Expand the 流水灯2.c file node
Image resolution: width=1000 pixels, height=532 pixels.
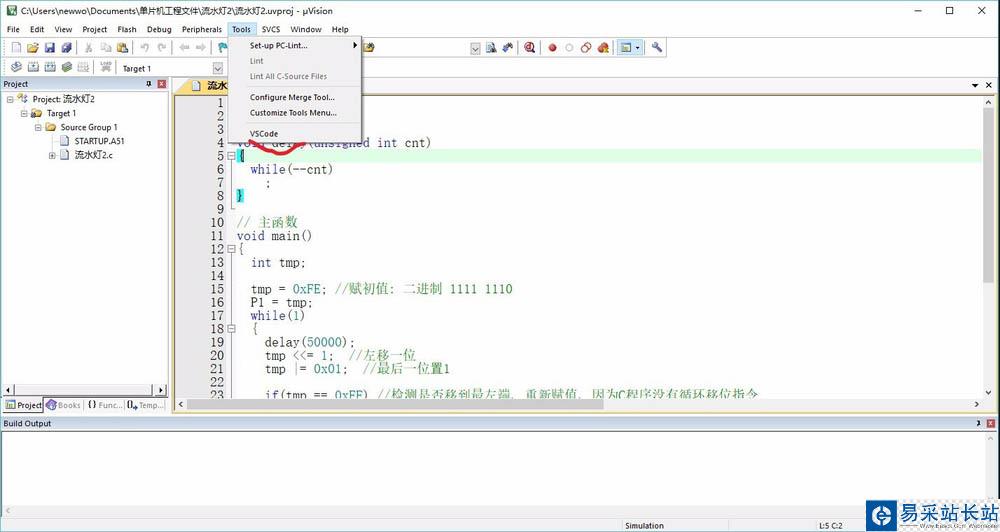pyautogui.click(x=52, y=155)
